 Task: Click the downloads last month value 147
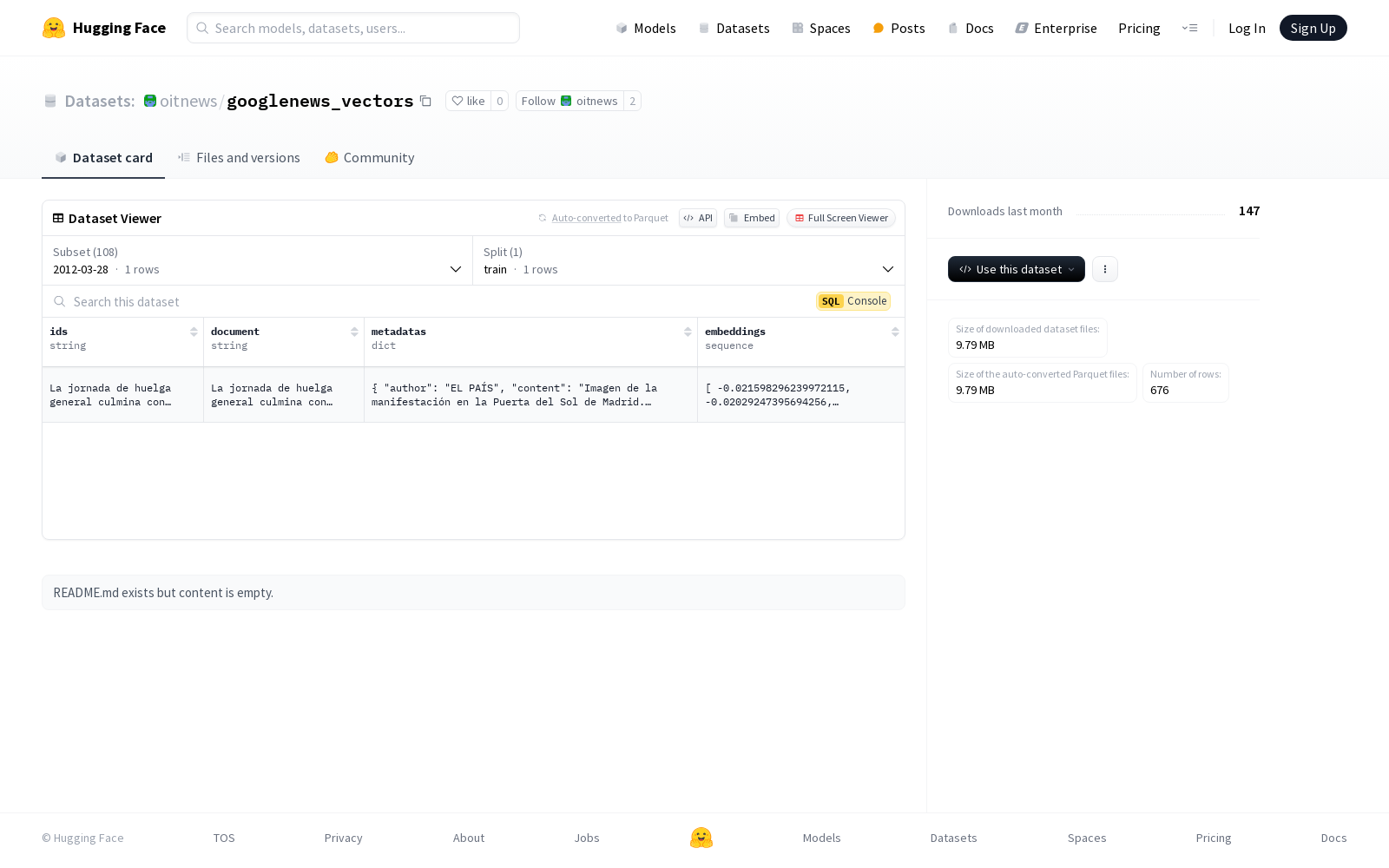[1249, 211]
